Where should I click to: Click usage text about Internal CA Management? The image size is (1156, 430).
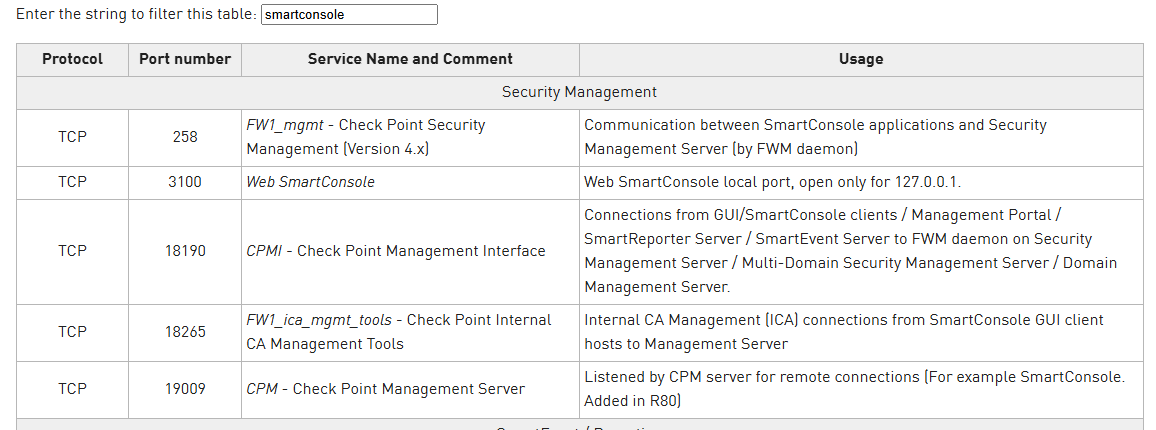[843, 333]
